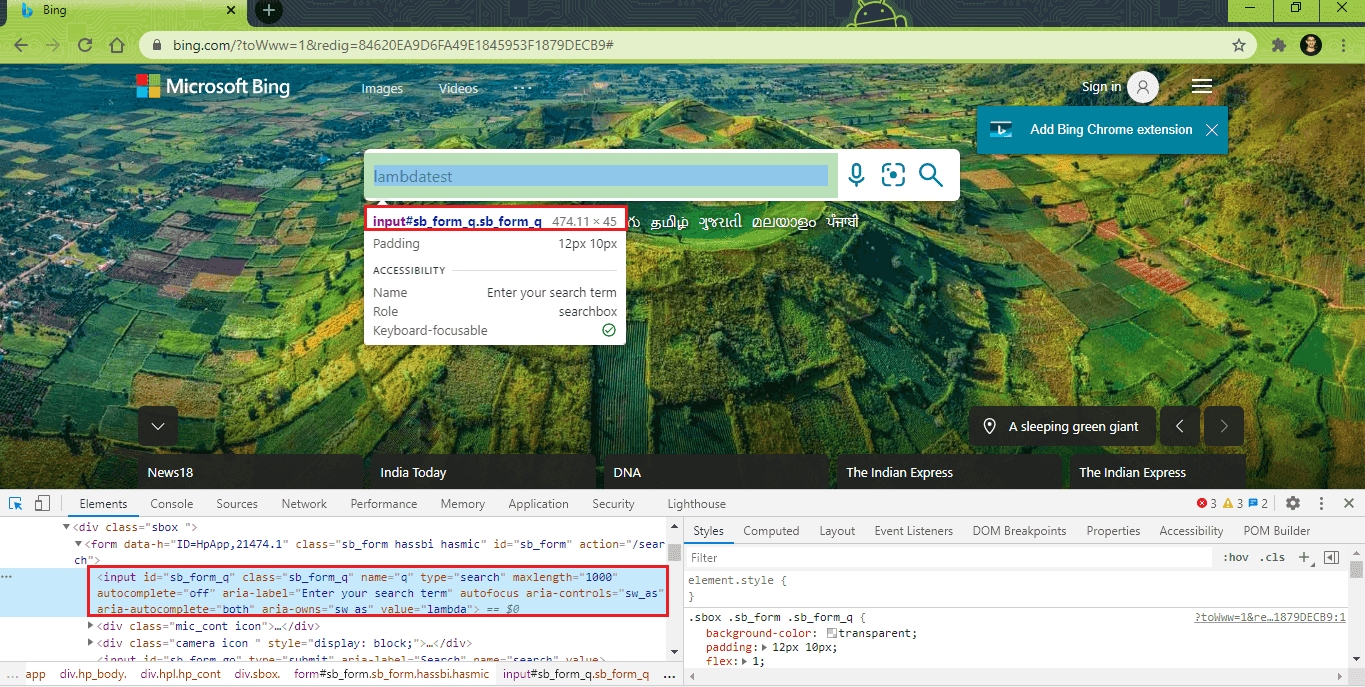Open the Network tab
The image size is (1365, 687).
pyautogui.click(x=304, y=504)
